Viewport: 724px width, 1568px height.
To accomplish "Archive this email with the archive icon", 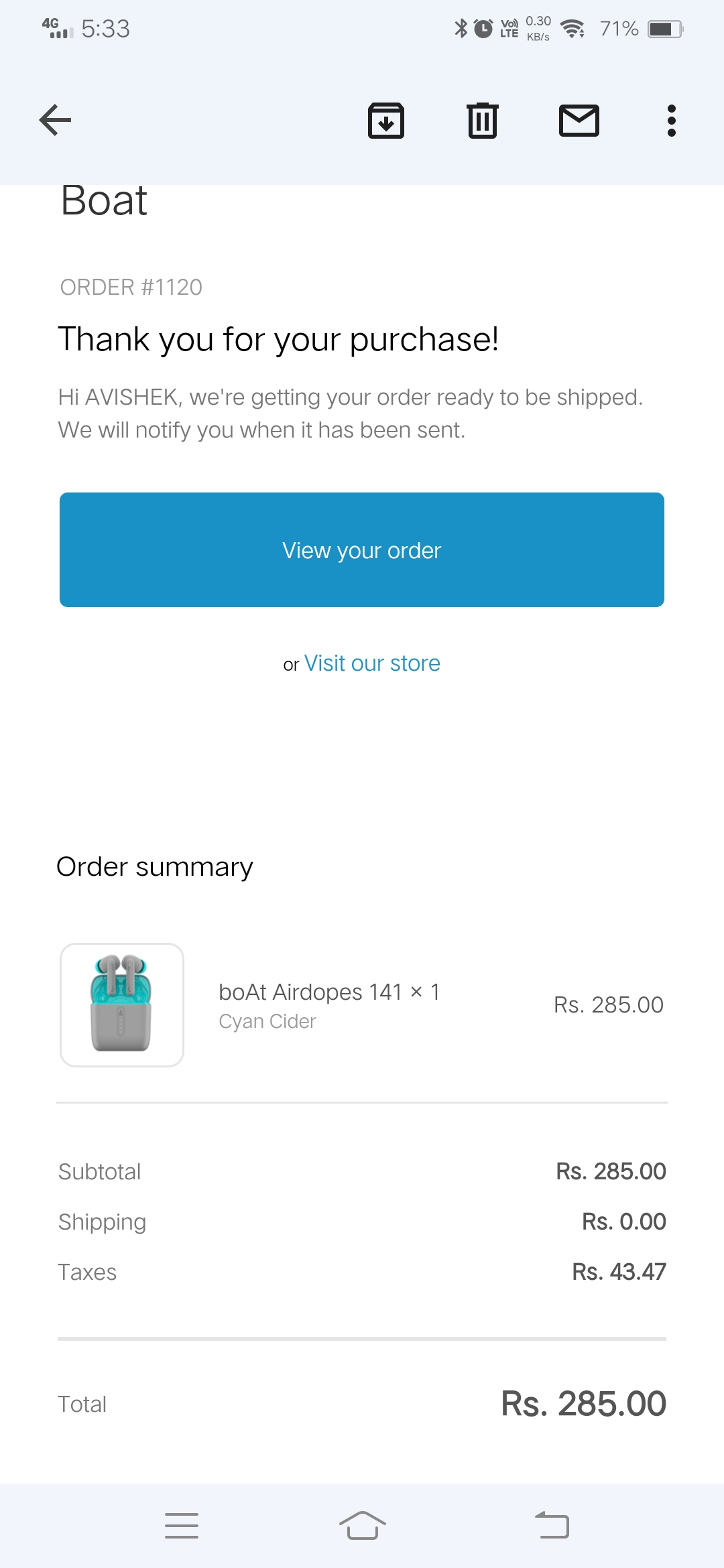I will [x=386, y=121].
